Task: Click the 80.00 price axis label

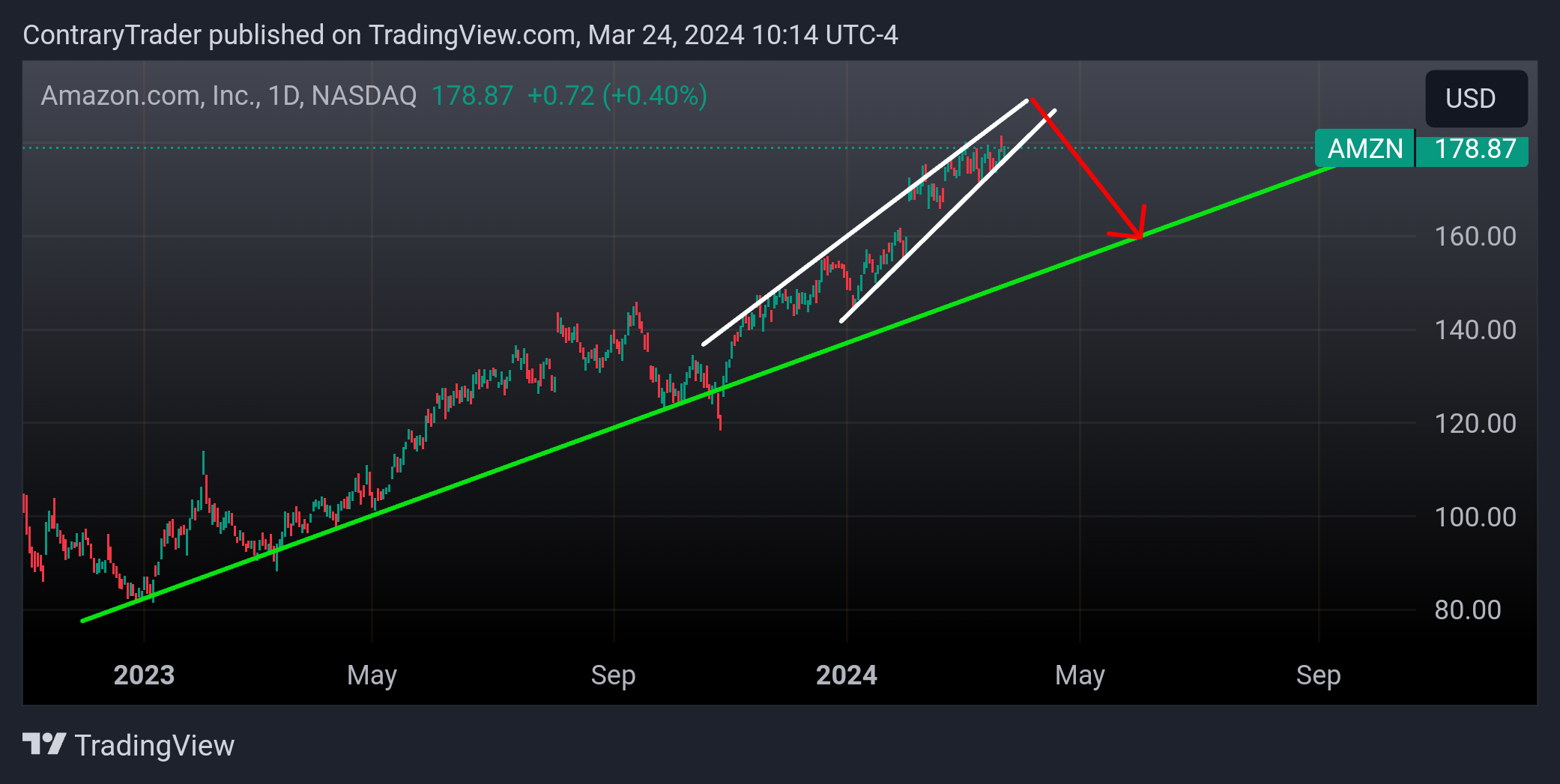Action: click(1467, 610)
